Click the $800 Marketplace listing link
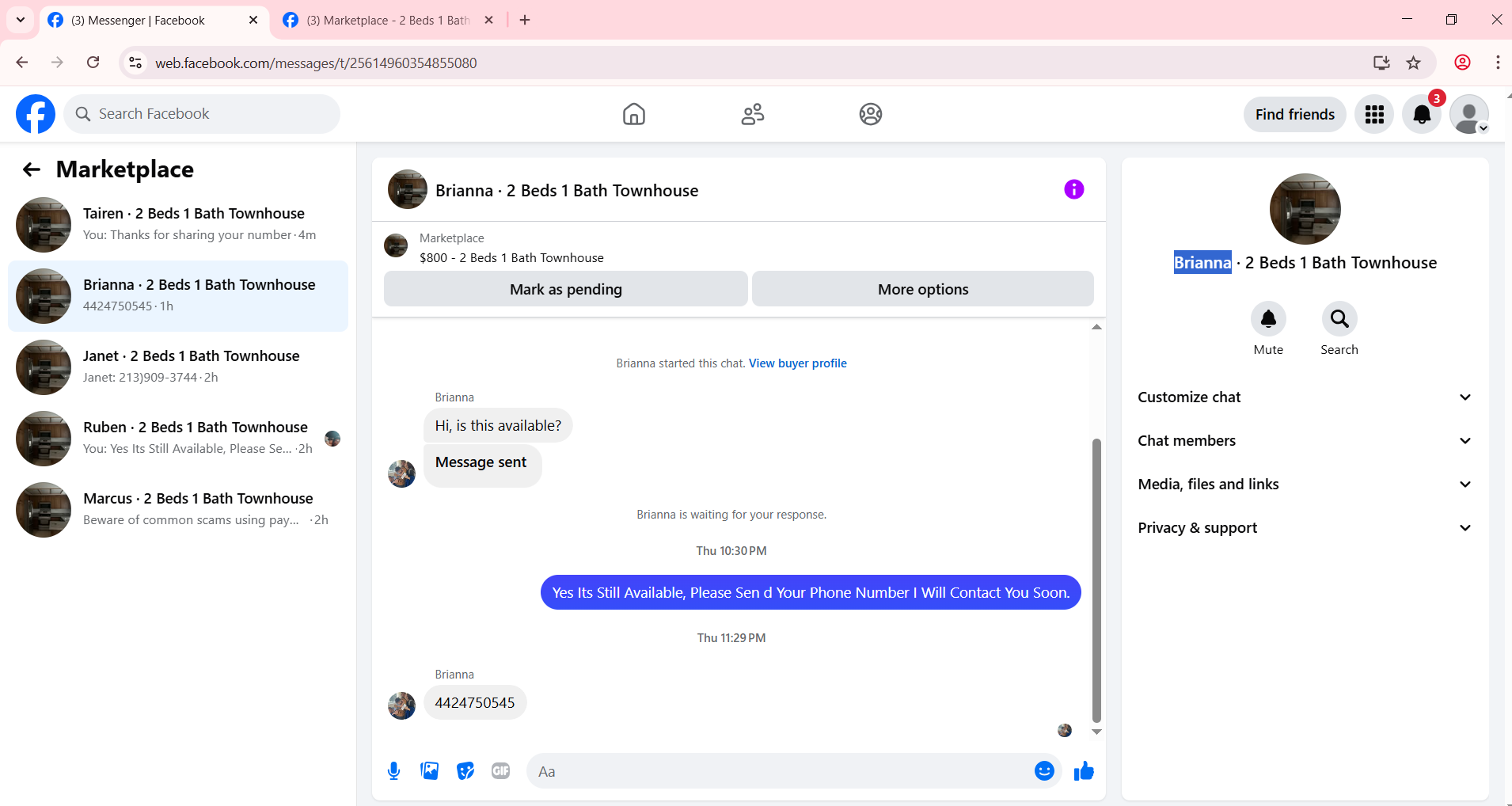Viewport: 1512px width, 806px height. point(511,258)
